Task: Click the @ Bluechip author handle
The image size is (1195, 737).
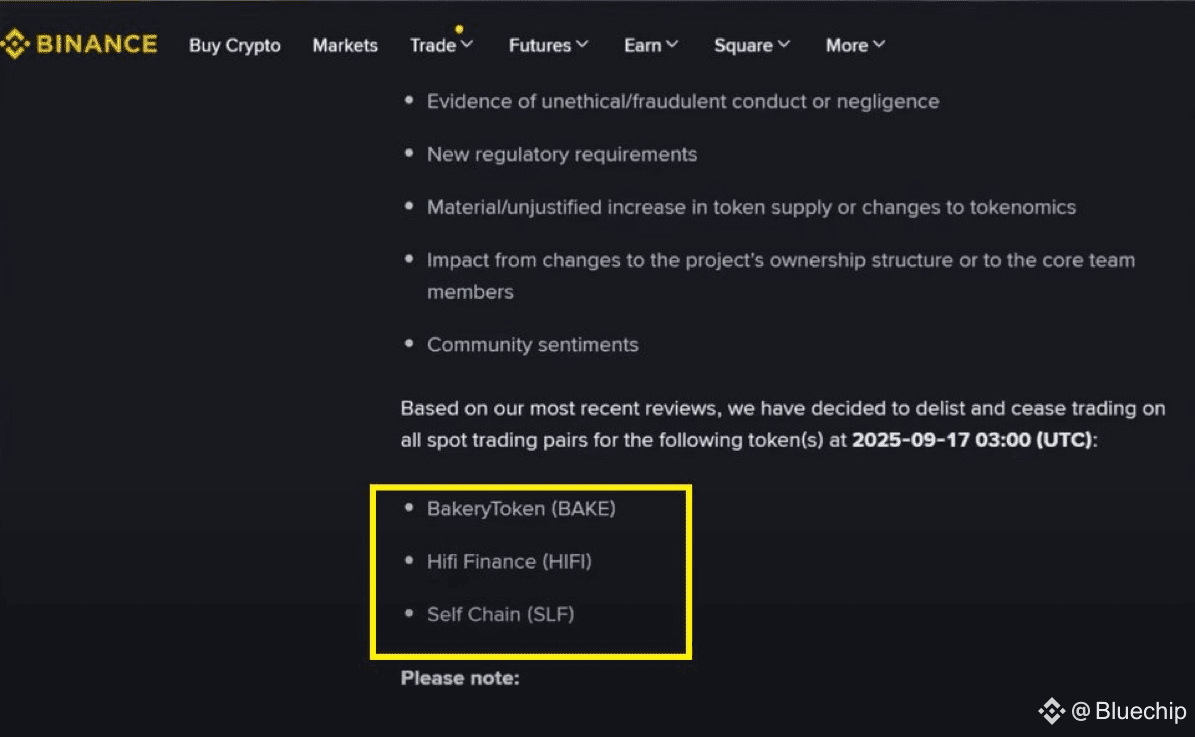Action: click(1129, 711)
